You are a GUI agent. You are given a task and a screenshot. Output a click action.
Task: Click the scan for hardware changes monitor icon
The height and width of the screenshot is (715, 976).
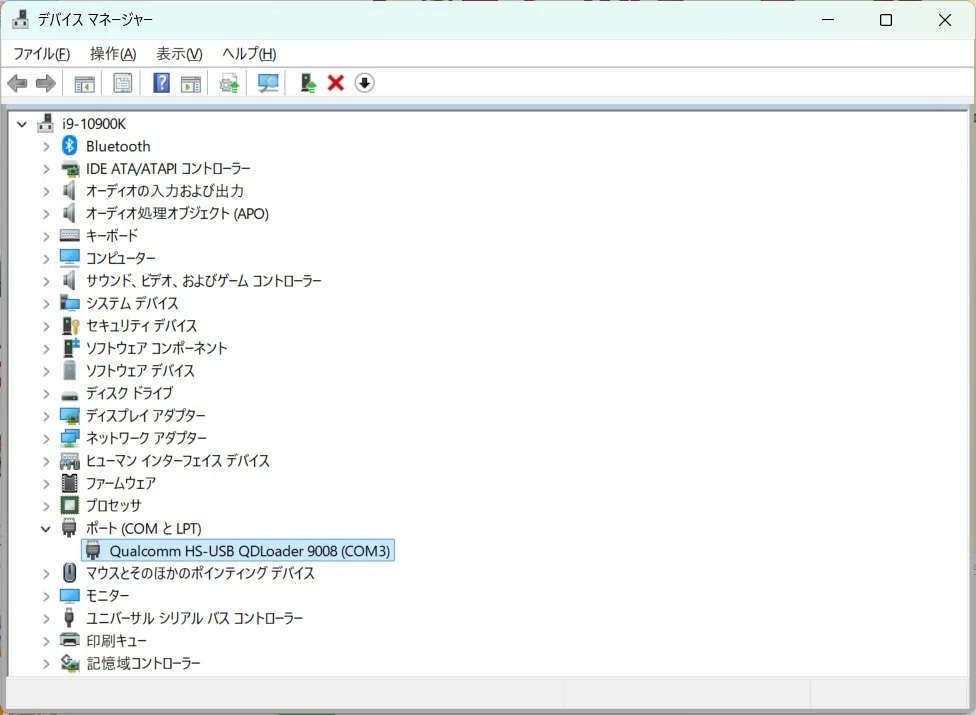[268, 83]
